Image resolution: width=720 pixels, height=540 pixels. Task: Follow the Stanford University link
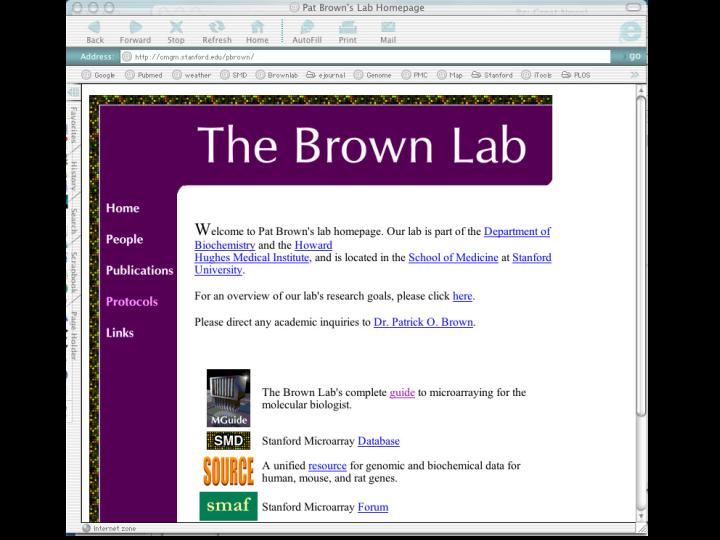pos(532,258)
